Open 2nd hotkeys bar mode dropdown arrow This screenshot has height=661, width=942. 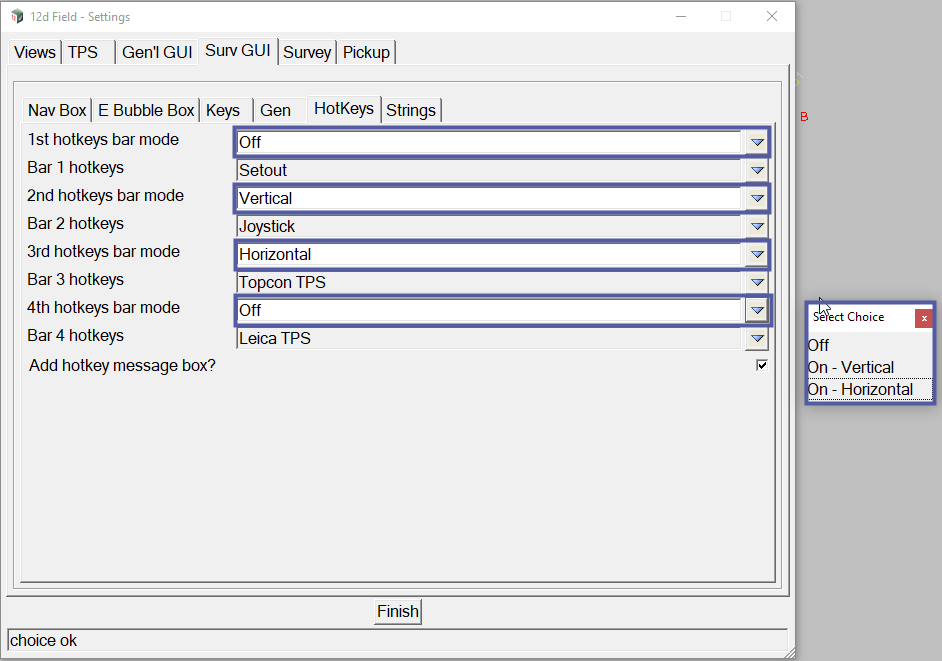757,199
